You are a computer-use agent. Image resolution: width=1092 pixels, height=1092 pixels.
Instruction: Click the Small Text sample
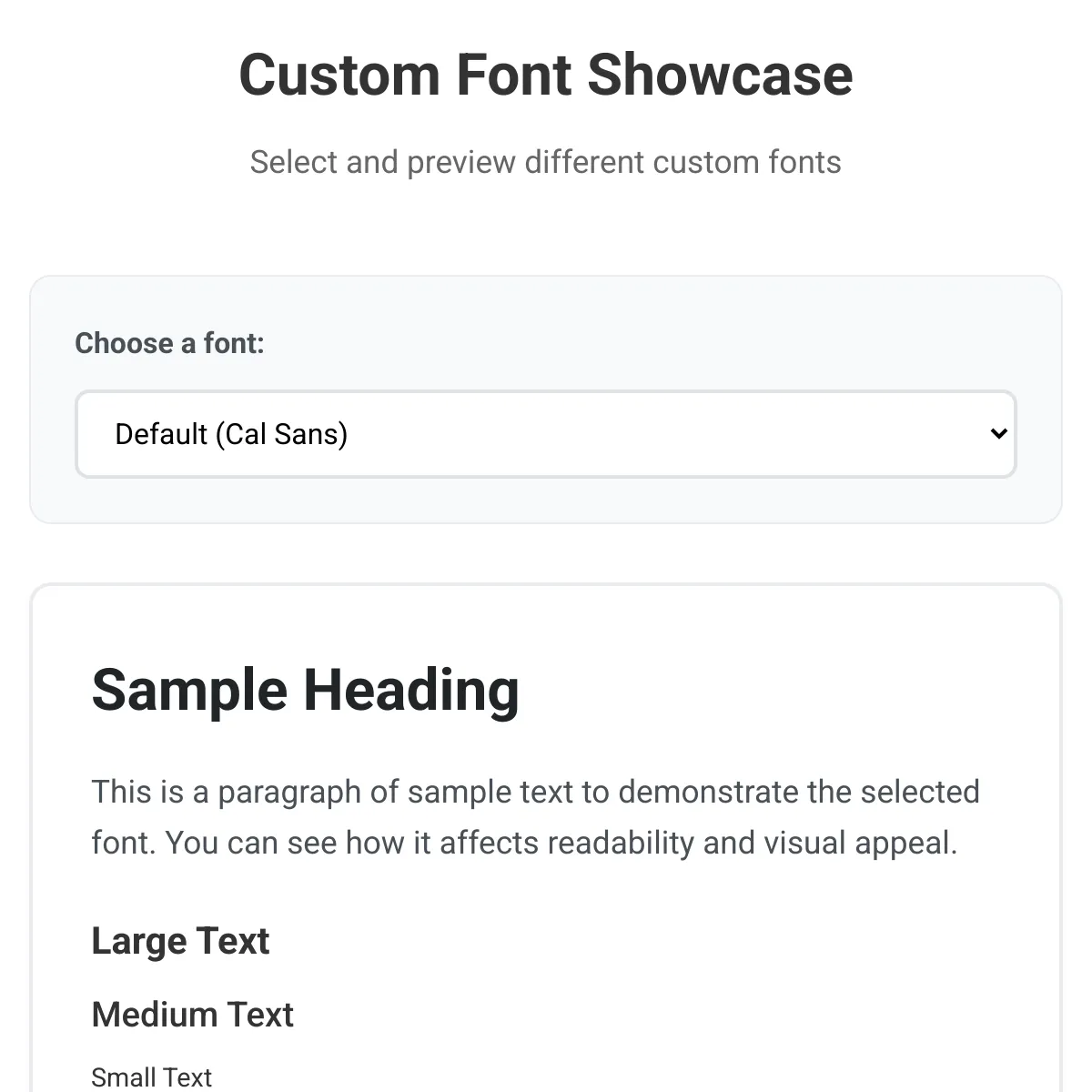click(152, 1077)
